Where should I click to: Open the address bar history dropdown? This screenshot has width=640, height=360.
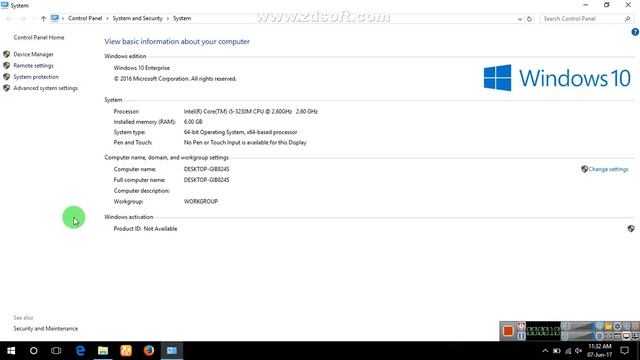pos(520,19)
